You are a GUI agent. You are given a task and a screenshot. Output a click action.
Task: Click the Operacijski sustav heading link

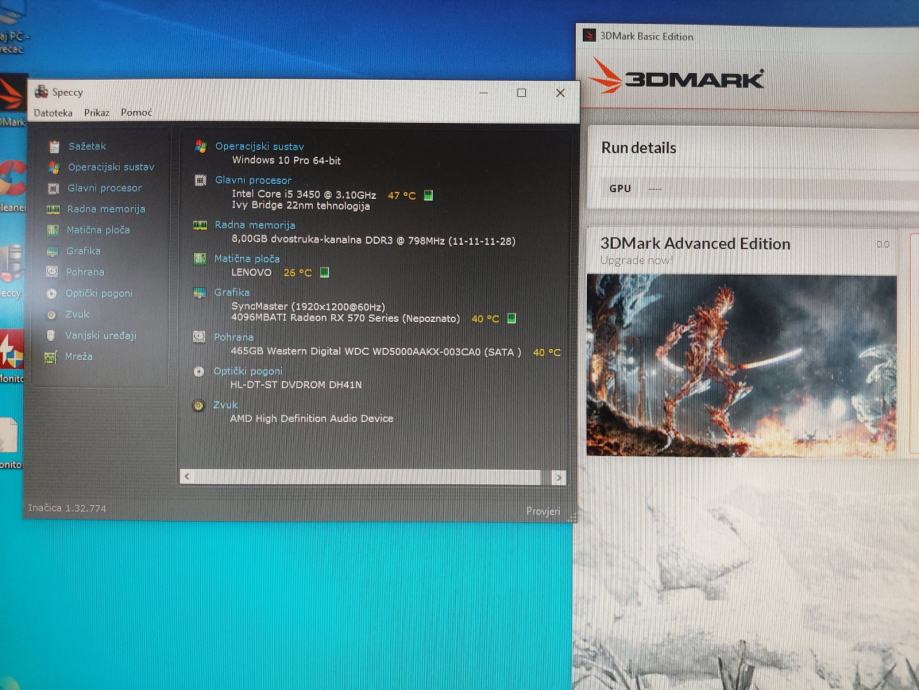[x=259, y=147]
